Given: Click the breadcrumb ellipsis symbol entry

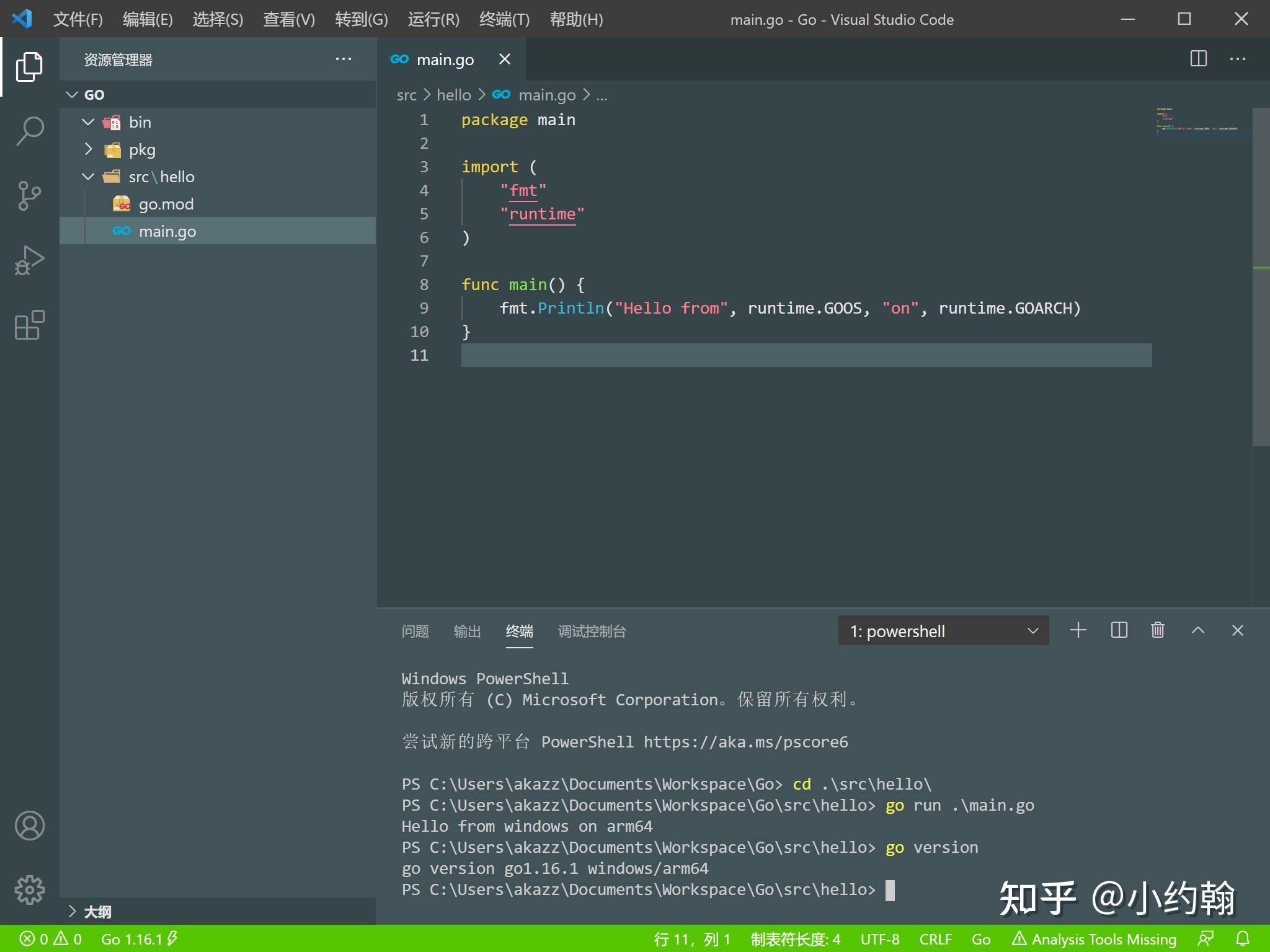Looking at the screenshot, I should tap(602, 96).
